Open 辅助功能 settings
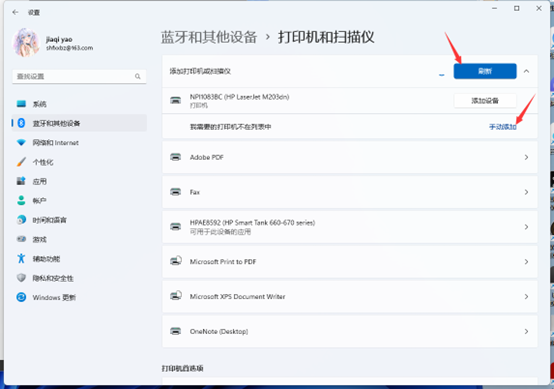 79,259
